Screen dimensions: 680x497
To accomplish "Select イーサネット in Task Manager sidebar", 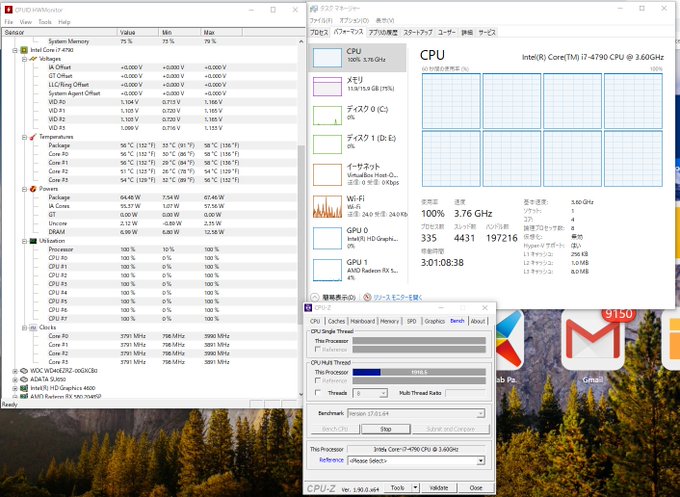I will 358,174.
